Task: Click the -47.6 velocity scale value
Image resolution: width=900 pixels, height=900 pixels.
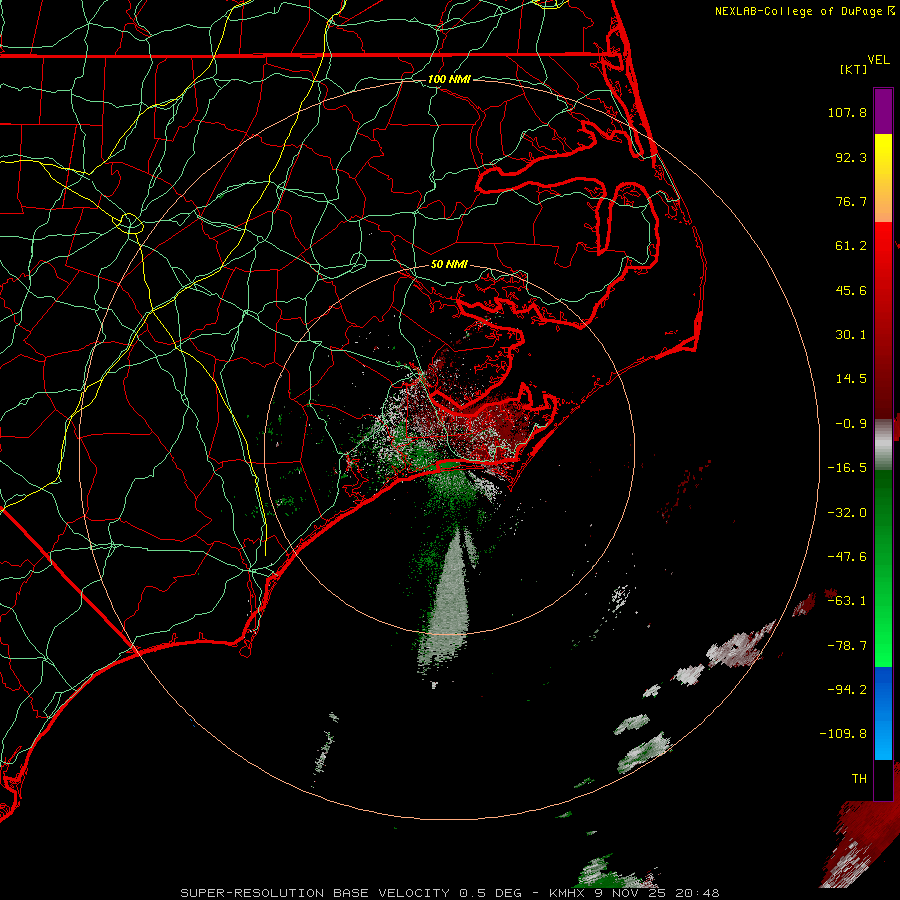Action: [x=847, y=557]
